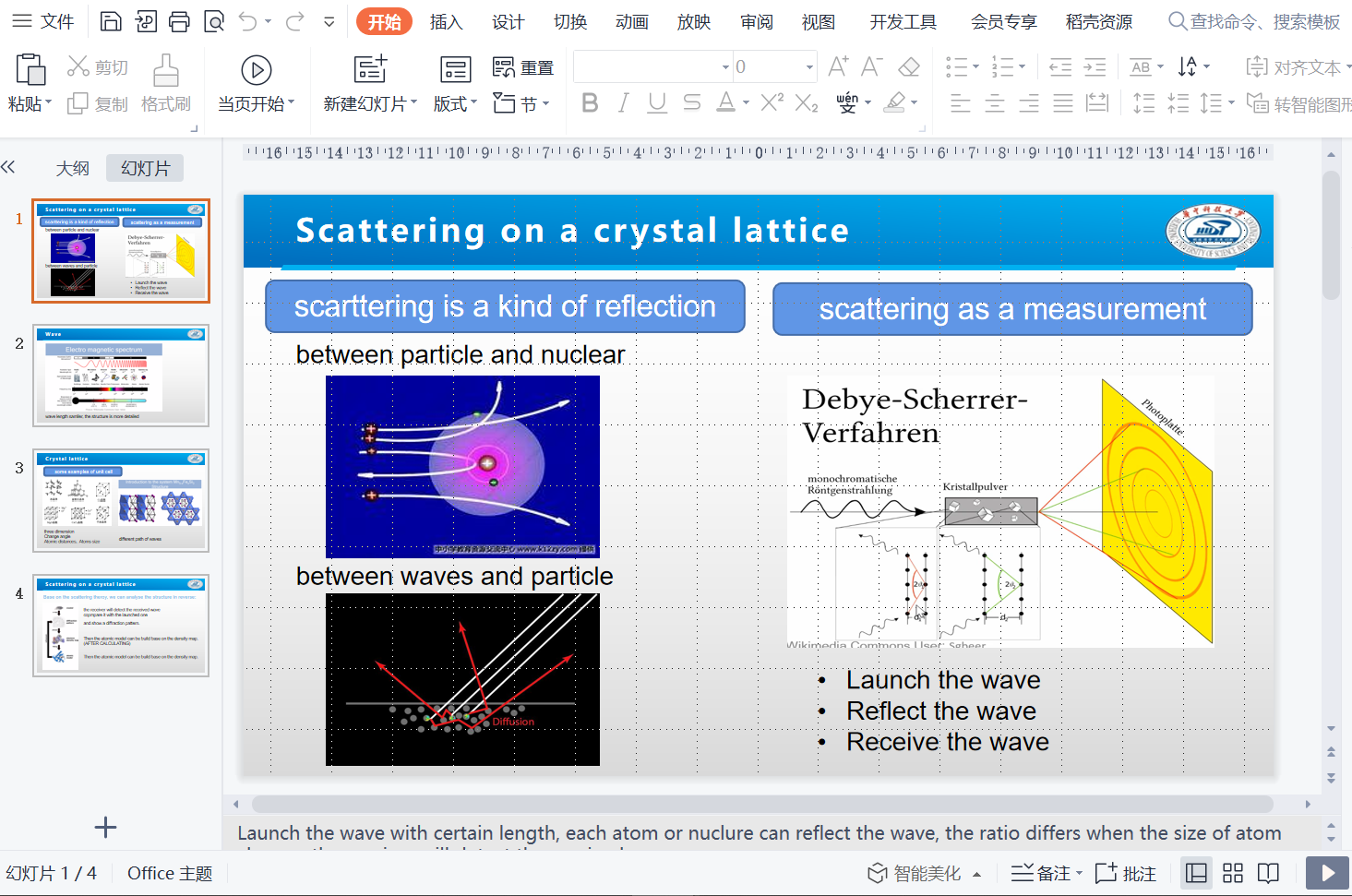Image resolution: width=1352 pixels, height=896 pixels.
Task: Switch to the 动画 tab
Action: (x=631, y=21)
